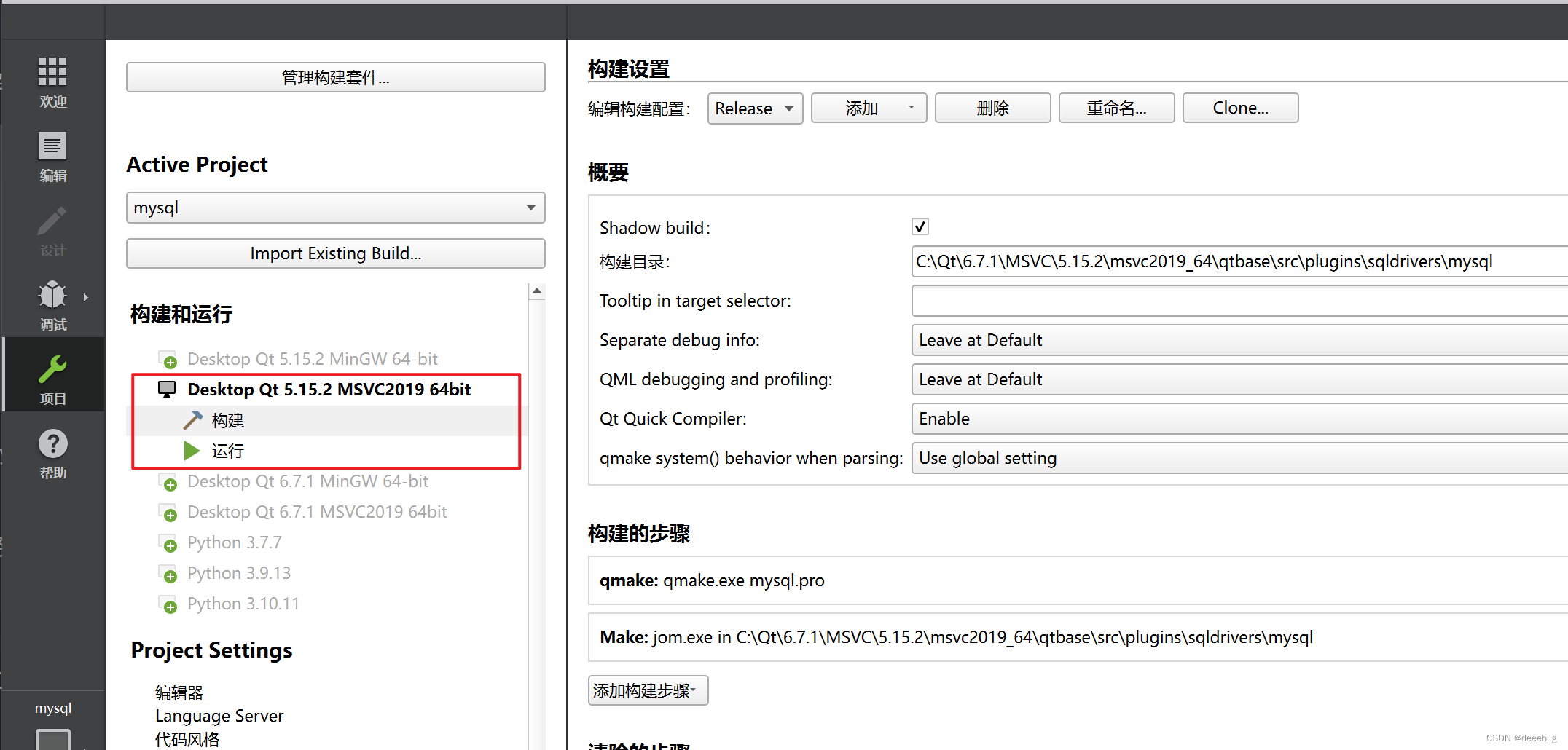Image resolution: width=1568 pixels, height=750 pixels.
Task: Enable the Desktop Qt 6.7.1 MinGW 64-bit kit
Action: [x=168, y=482]
